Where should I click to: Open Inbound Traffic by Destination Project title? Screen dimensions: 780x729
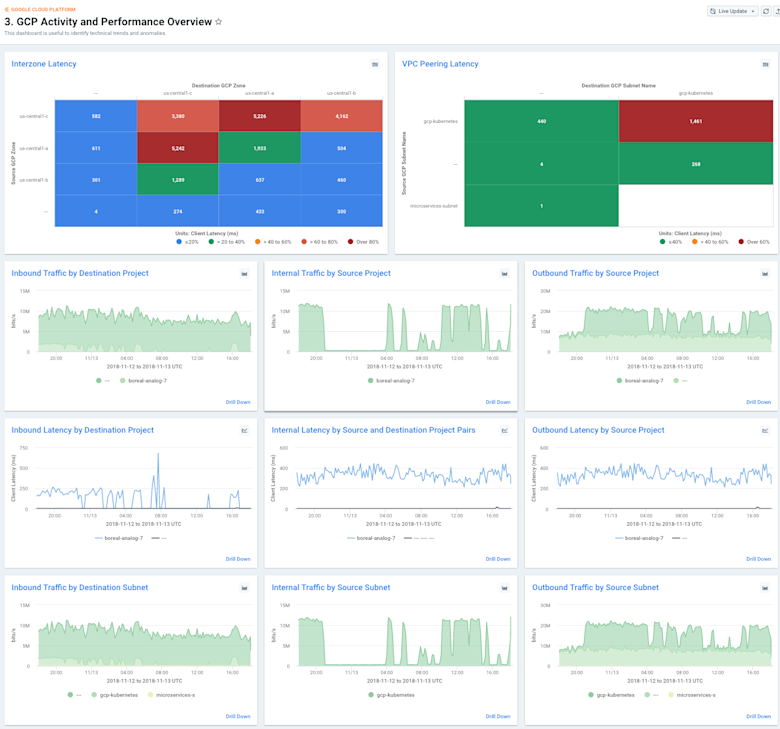pyautogui.click(x=80, y=273)
